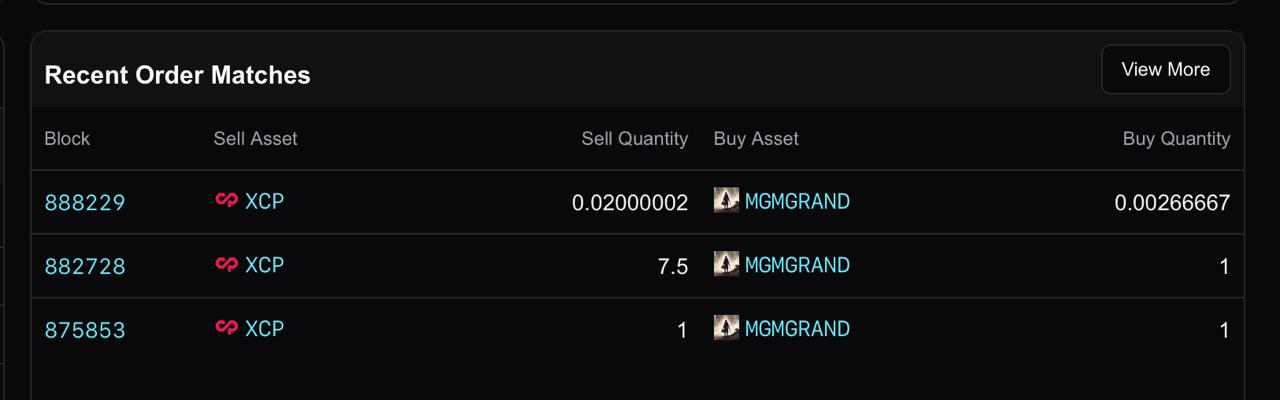Click MGMGRAND thumbnail in block 888229 row
Image resolution: width=1280 pixels, height=400 pixels.
pos(726,200)
